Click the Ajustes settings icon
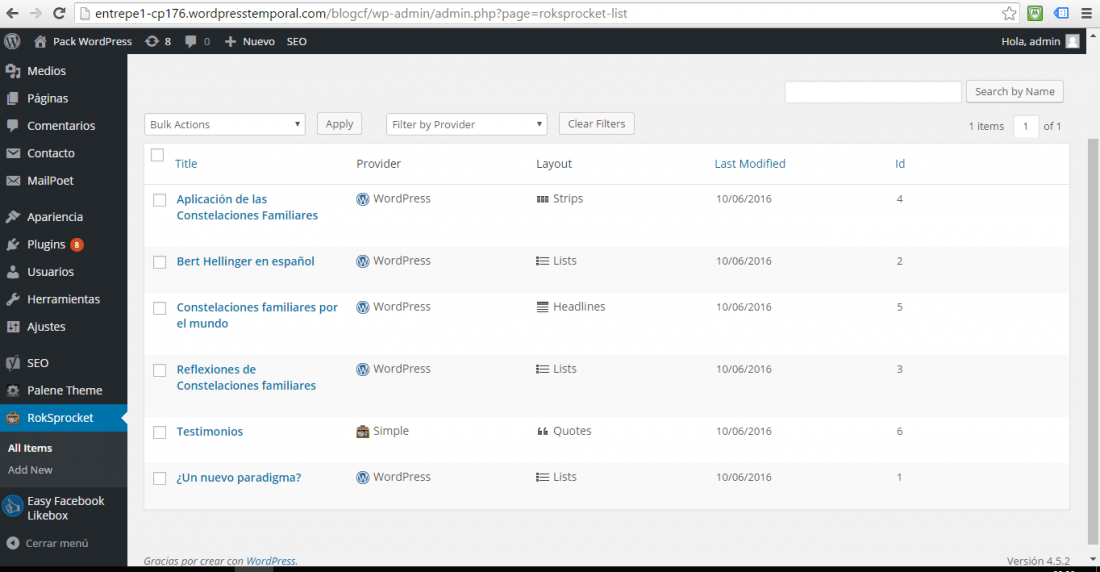The width and height of the screenshot is (1100, 572). (x=13, y=326)
